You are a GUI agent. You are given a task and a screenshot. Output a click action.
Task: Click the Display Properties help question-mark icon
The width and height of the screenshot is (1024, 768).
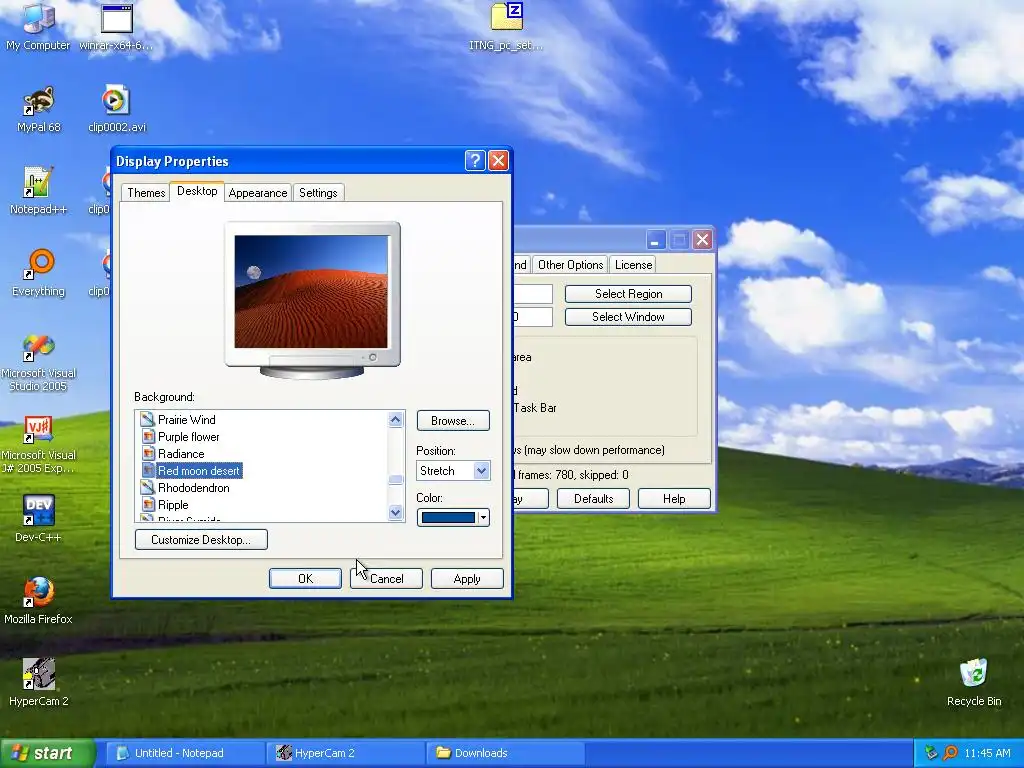click(x=475, y=161)
